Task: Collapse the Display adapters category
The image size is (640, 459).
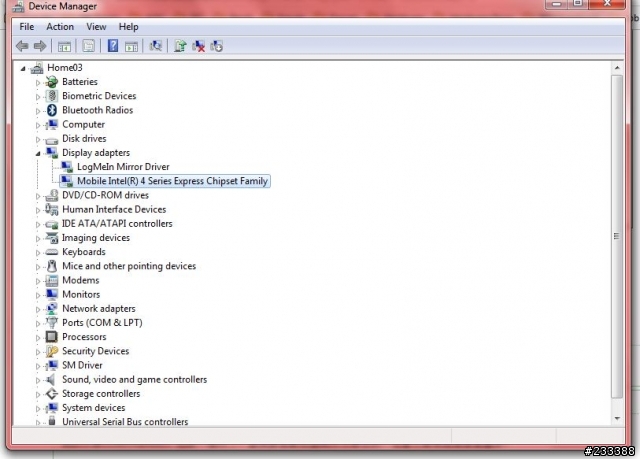Action: point(38,154)
